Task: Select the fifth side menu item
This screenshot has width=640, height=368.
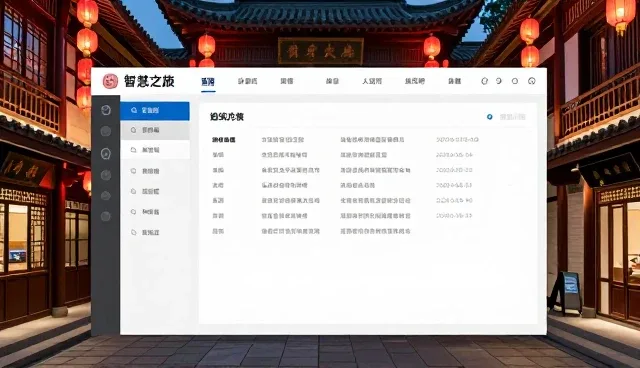Action: tap(155, 191)
